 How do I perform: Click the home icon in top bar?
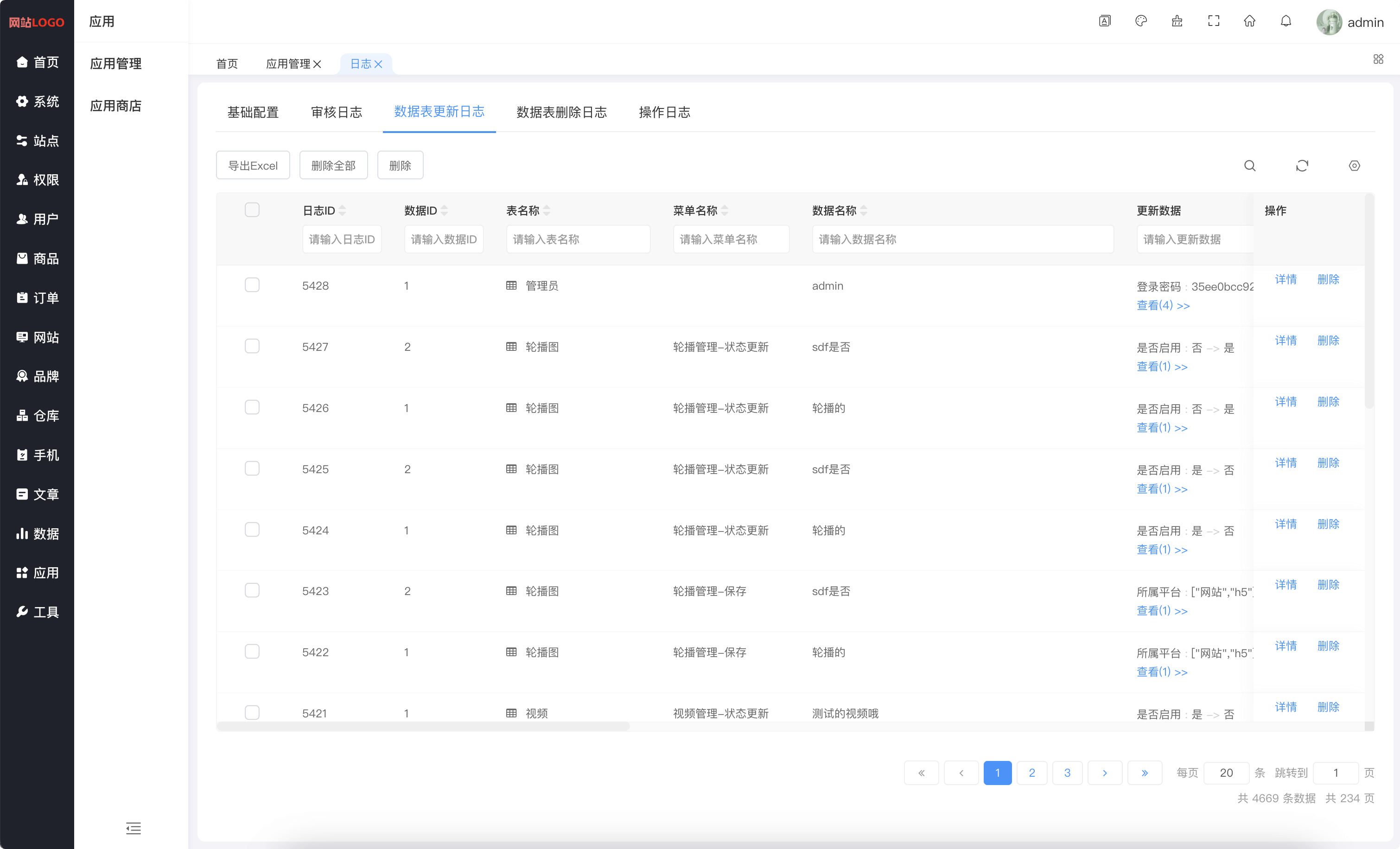point(1249,21)
